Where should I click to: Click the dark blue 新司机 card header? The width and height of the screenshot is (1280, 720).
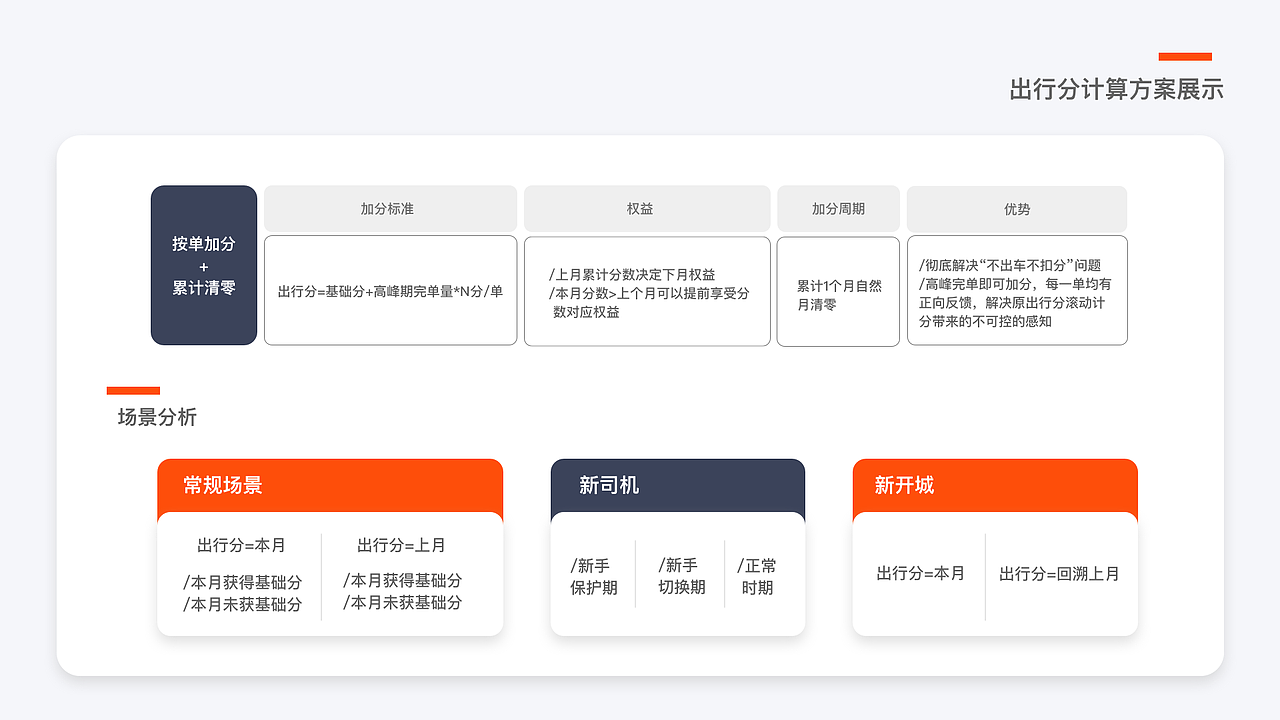(x=677, y=486)
